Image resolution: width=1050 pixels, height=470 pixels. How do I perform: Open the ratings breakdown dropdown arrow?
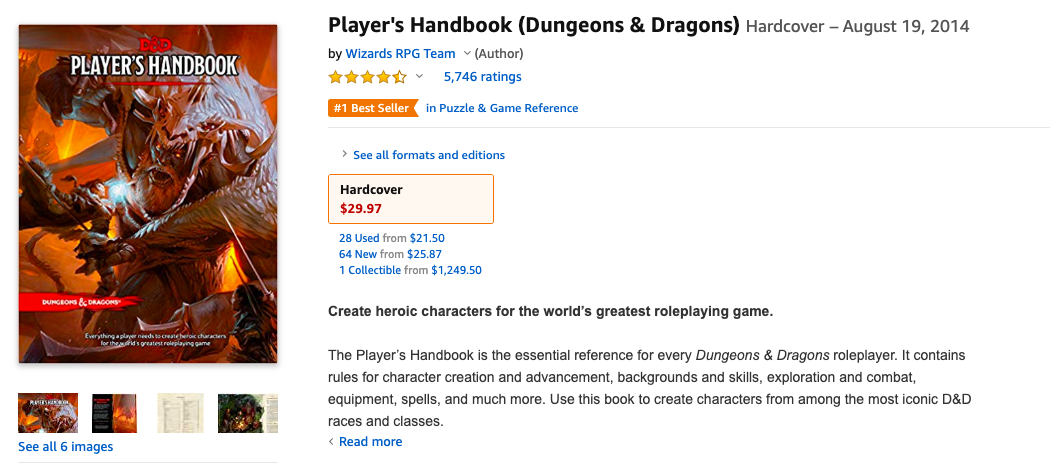[x=419, y=76]
